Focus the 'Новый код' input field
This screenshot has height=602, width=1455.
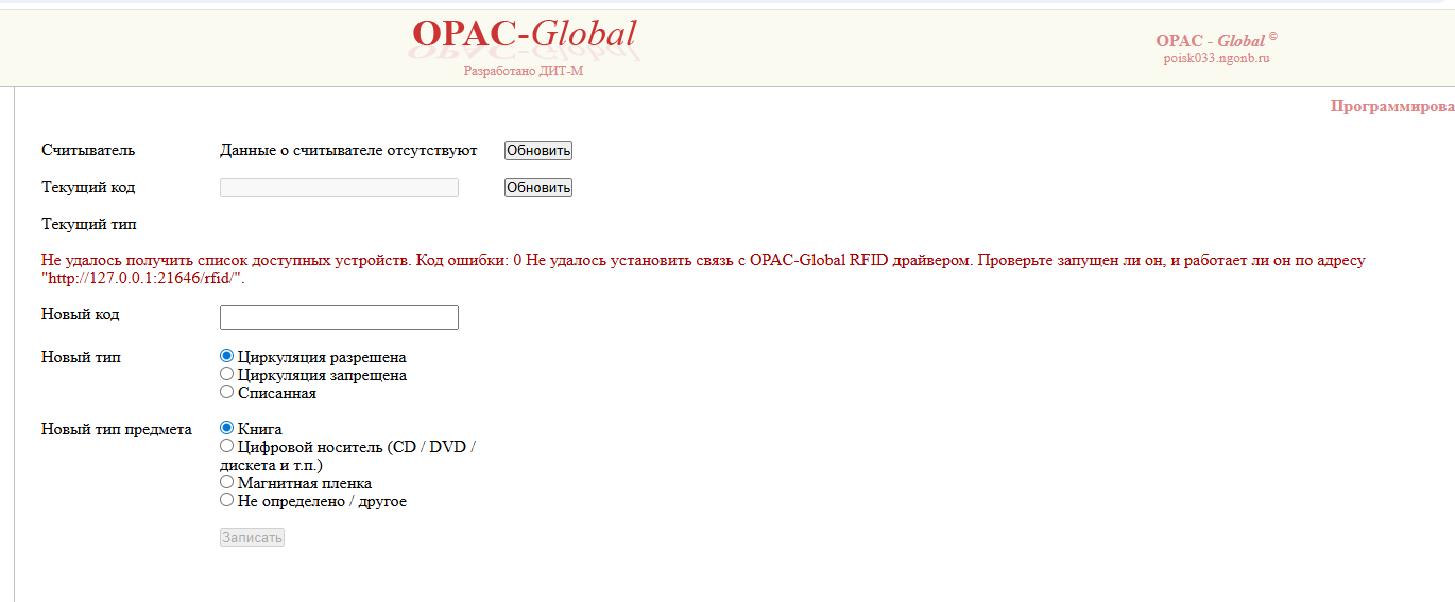coord(339,318)
